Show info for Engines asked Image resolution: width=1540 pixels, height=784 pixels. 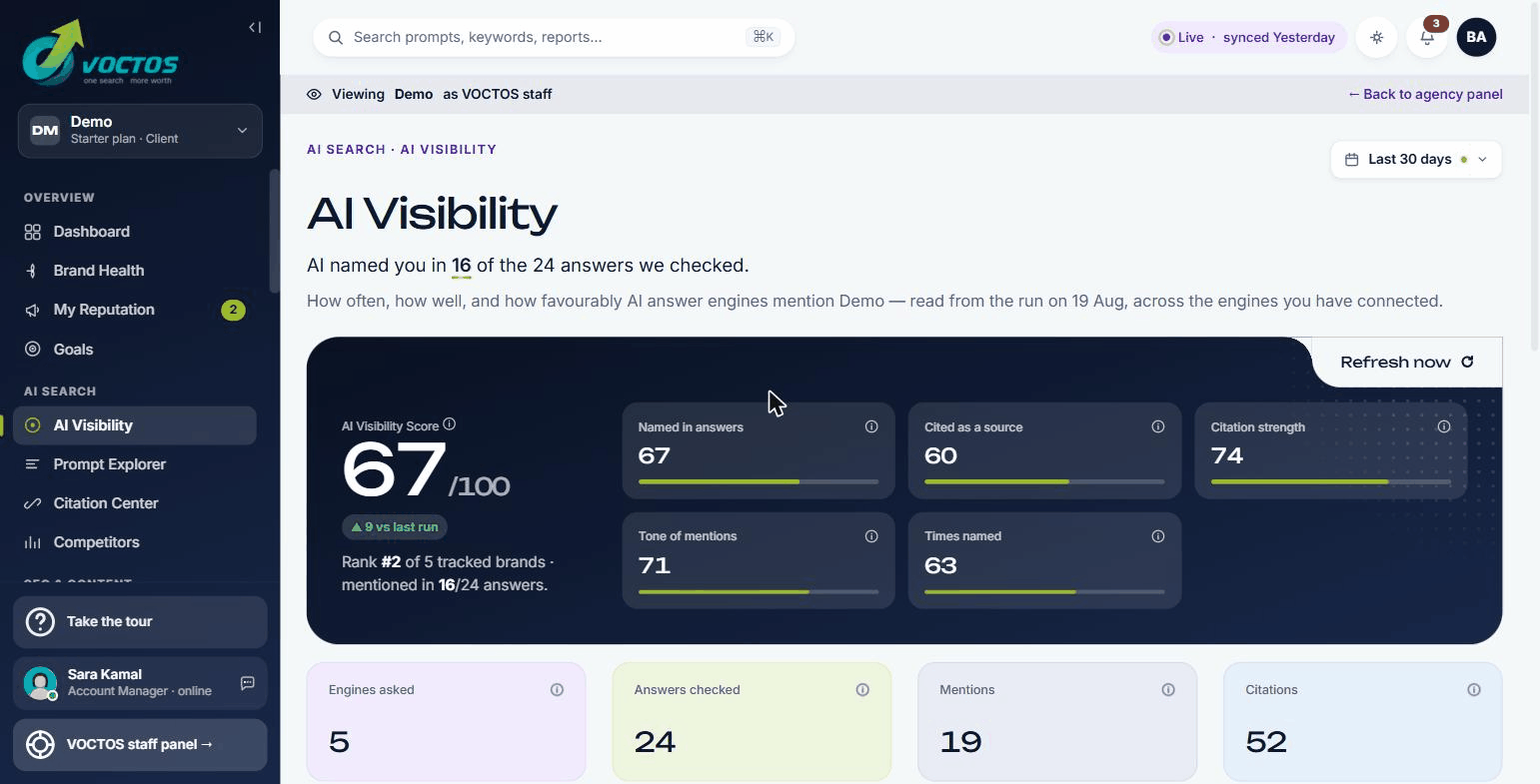tap(558, 690)
